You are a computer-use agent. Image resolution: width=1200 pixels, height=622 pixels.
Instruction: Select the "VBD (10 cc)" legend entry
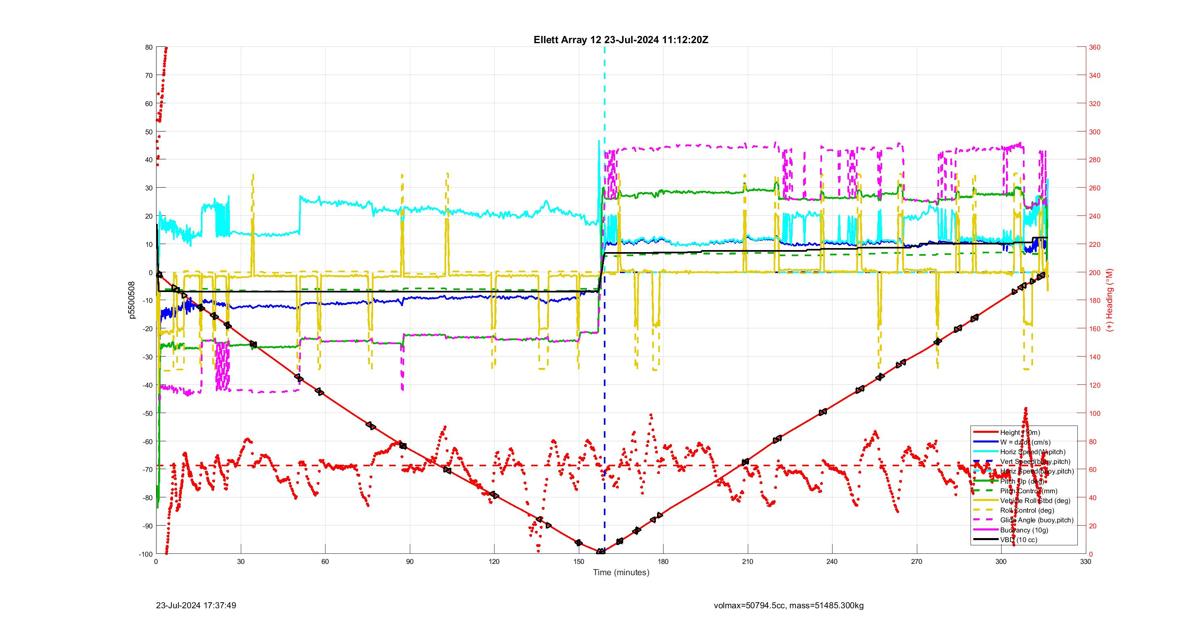tap(1019, 540)
